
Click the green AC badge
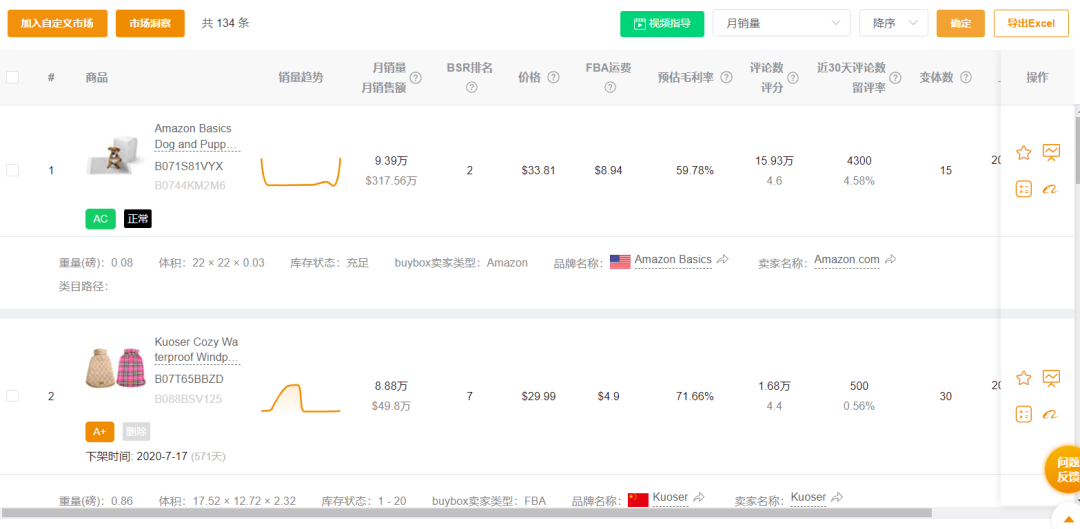point(101,219)
